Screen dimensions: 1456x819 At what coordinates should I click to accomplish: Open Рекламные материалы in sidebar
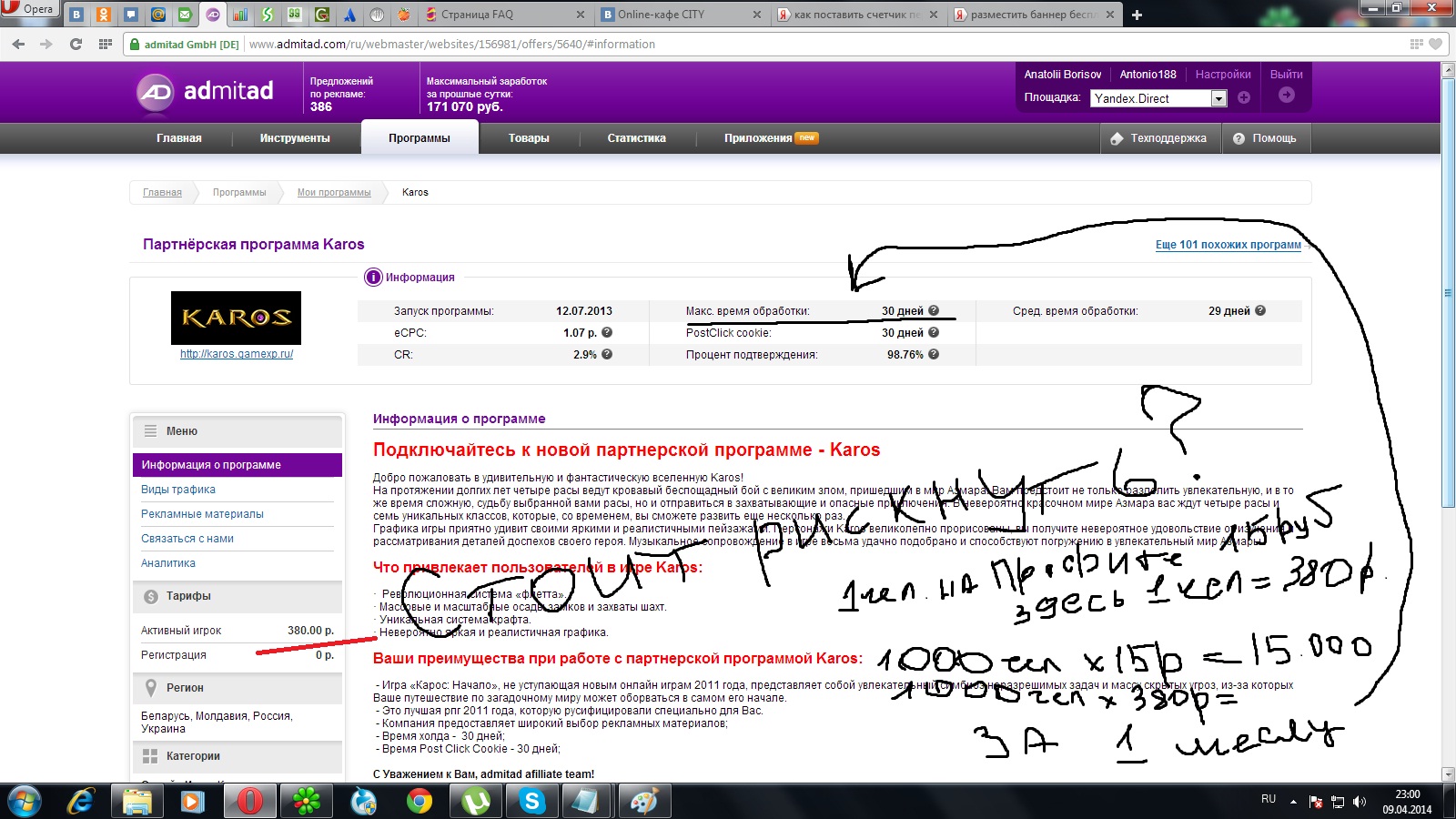[x=202, y=514]
